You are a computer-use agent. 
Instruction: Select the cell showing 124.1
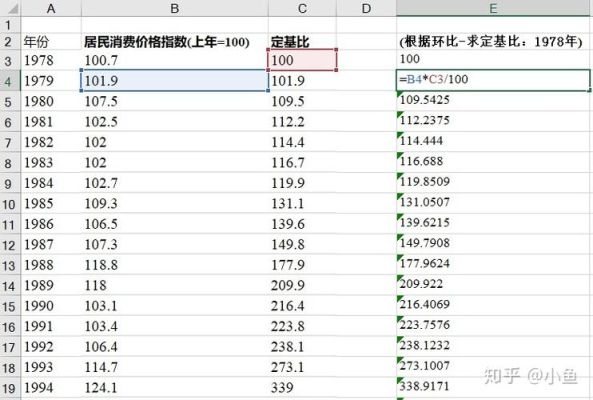click(175, 388)
